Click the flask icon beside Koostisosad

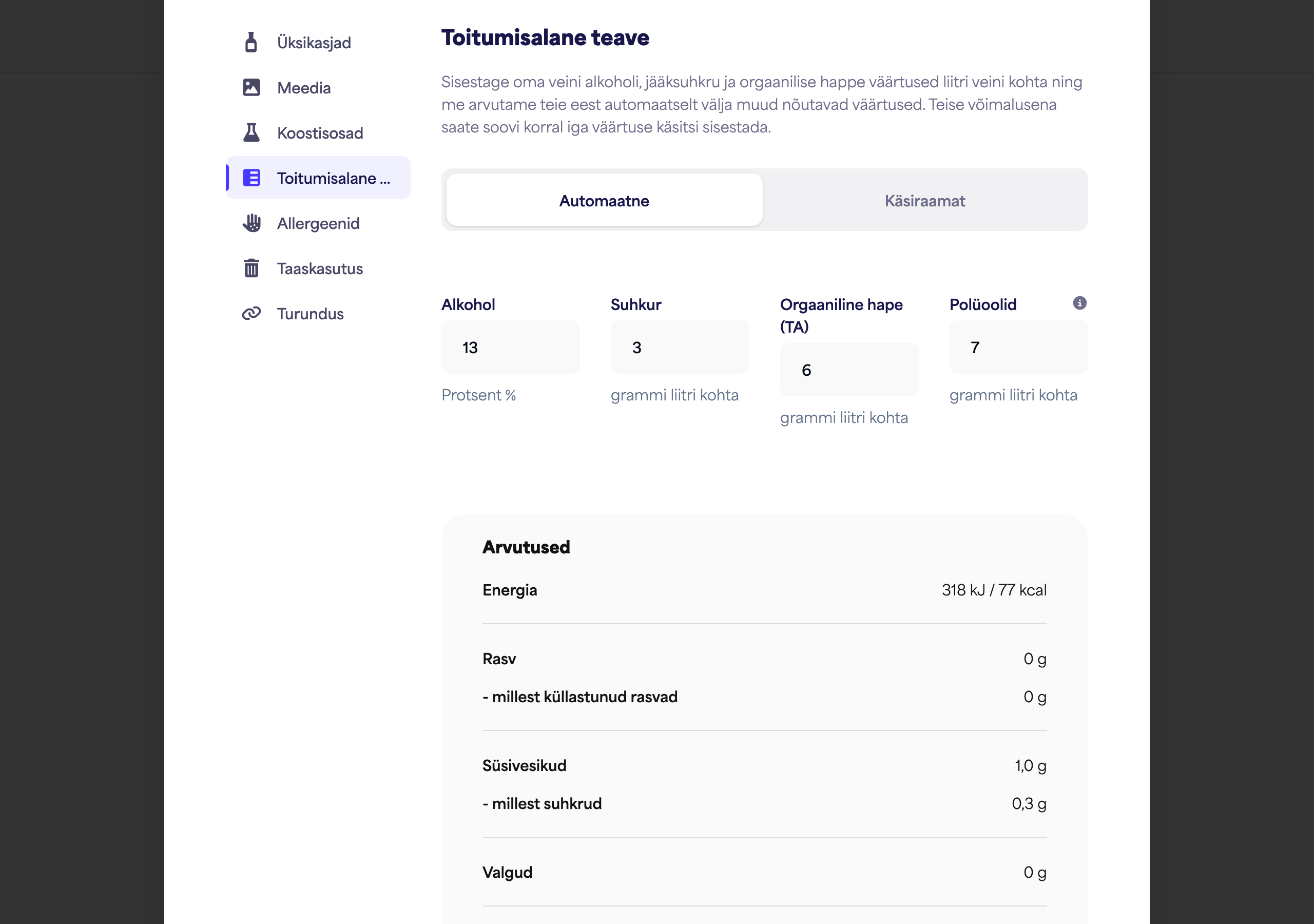pos(251,133)
